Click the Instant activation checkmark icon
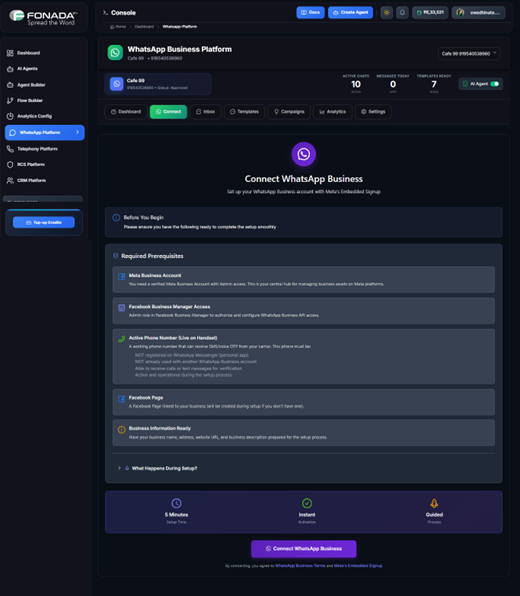 pyautogui.click(x=307, y=503)
